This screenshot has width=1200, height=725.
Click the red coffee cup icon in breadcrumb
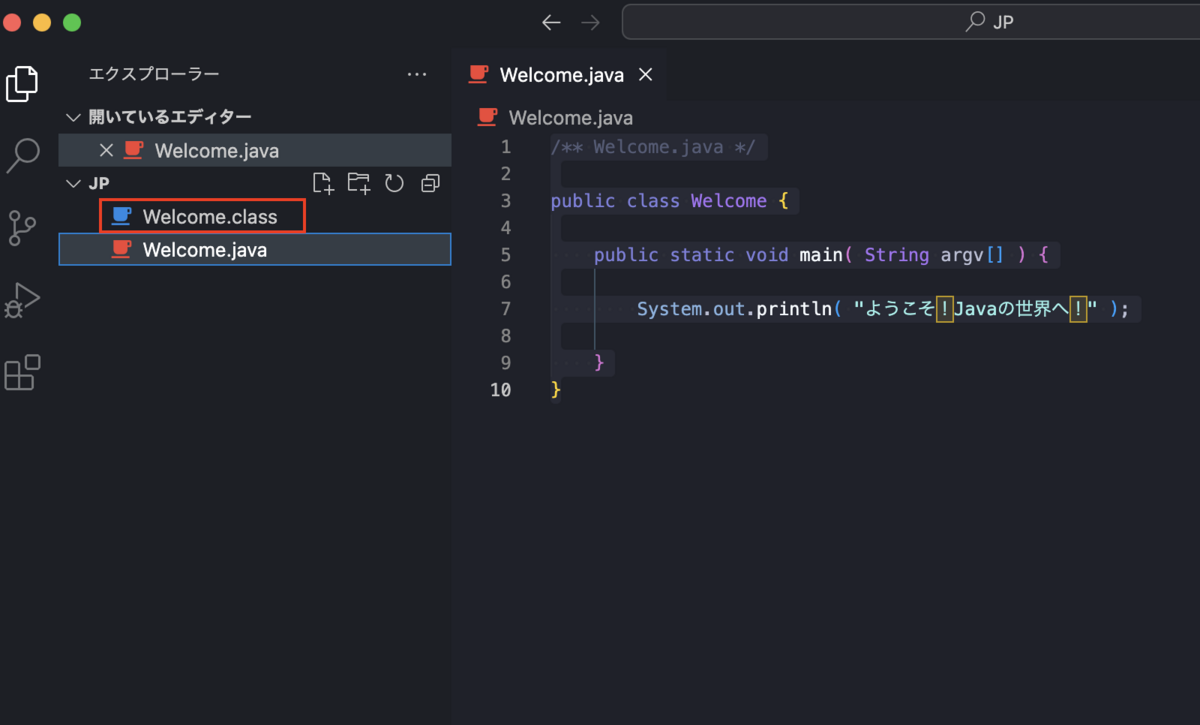[488, 117]
